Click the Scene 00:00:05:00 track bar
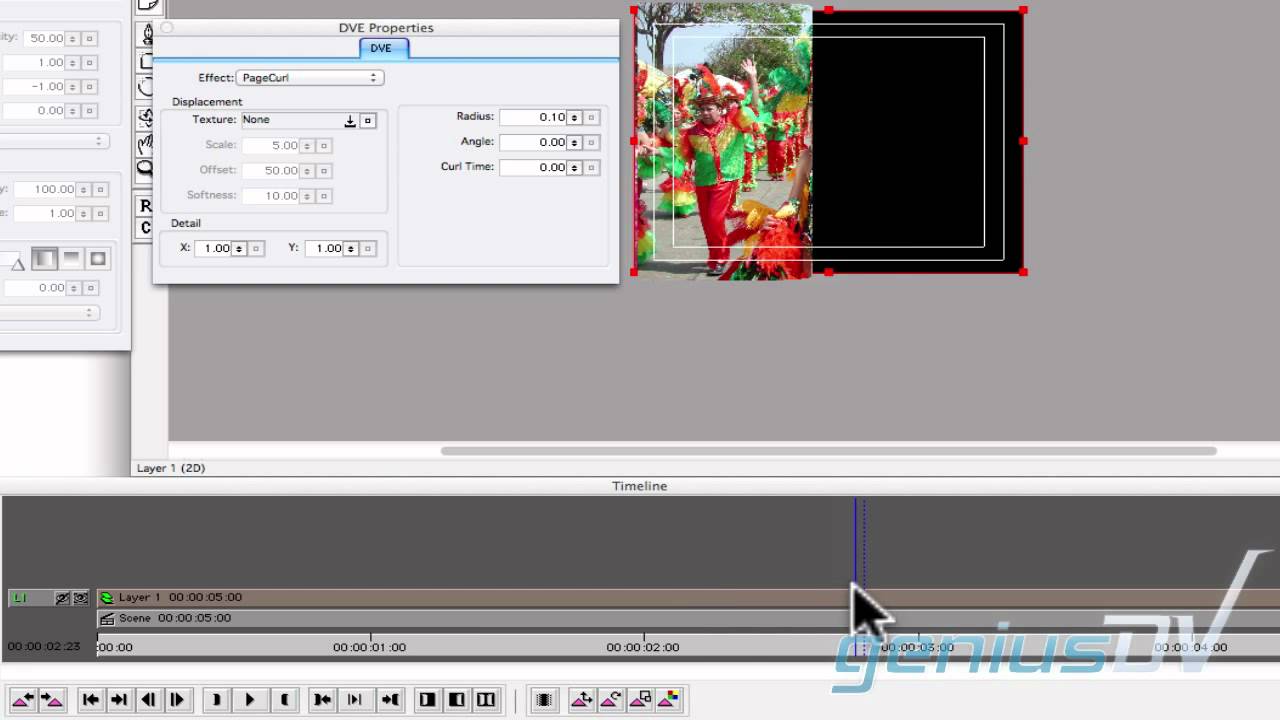 click(689, 619)
